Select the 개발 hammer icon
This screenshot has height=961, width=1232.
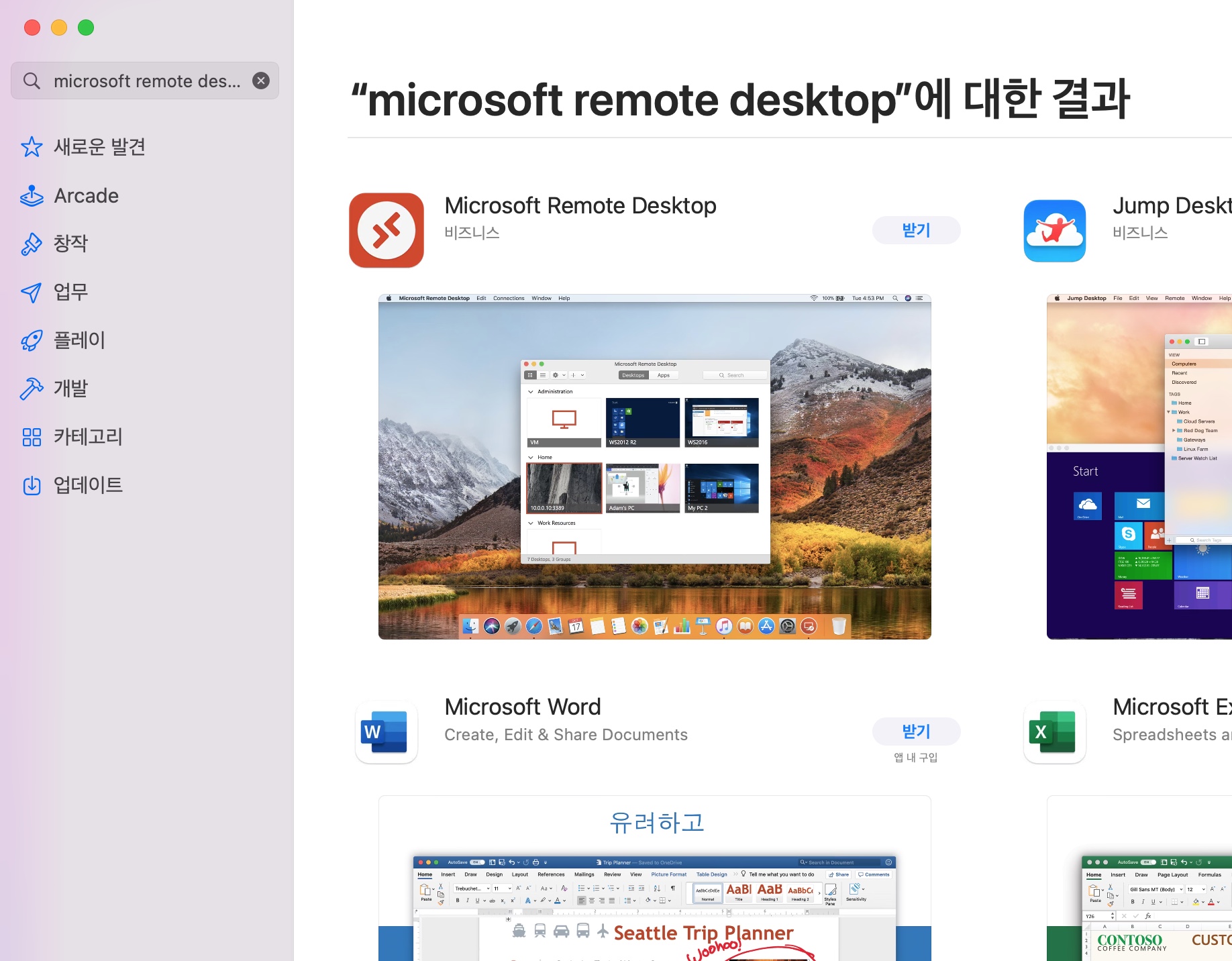(32, 389)
